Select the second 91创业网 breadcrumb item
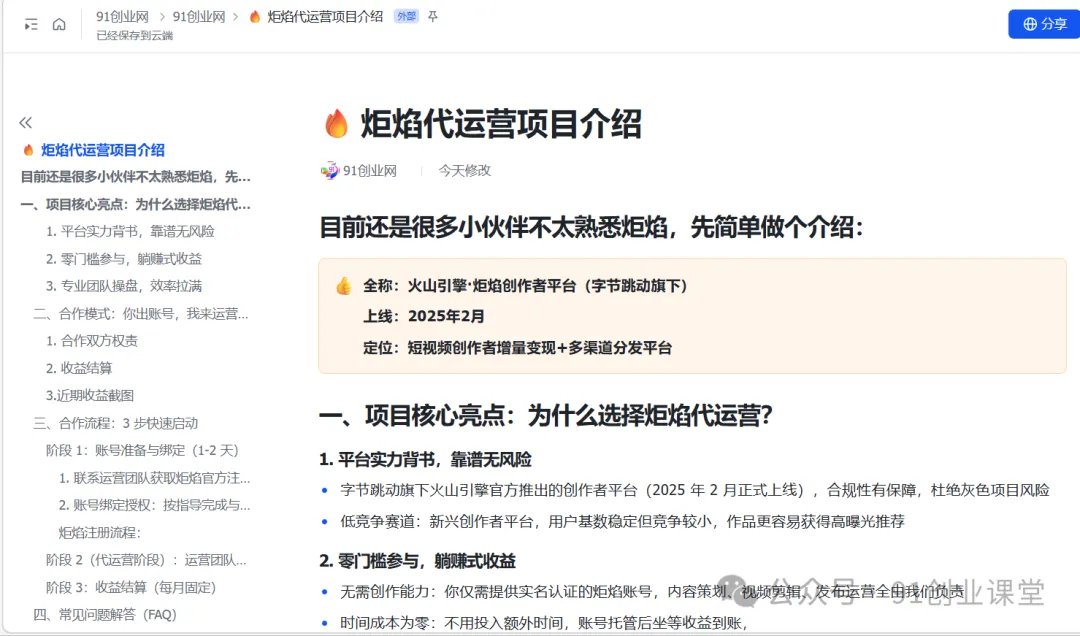This screenshot has width=1080, height=636. 200,16
